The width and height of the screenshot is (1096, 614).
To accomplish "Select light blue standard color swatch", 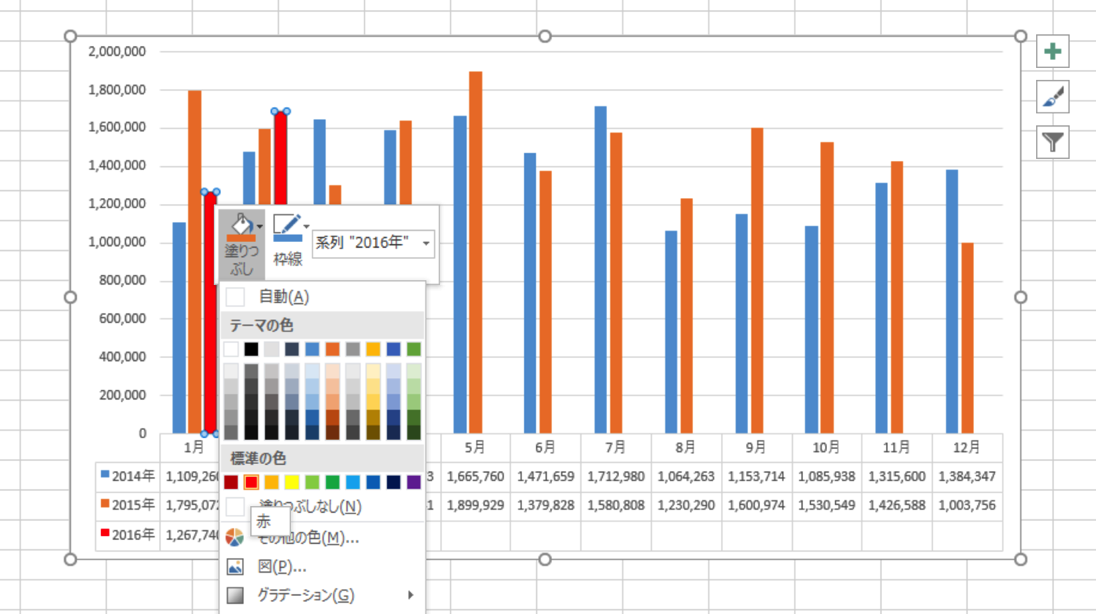I will [352, 482].
